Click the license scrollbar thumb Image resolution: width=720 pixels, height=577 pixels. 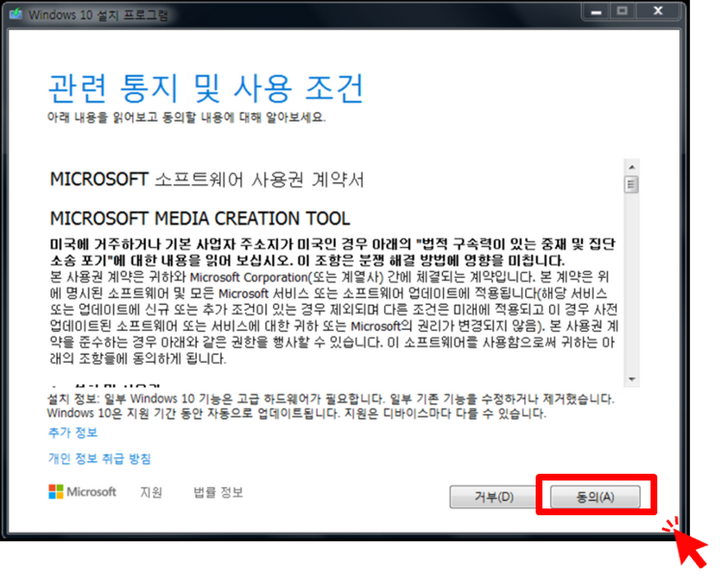click(x=632, y=185)
